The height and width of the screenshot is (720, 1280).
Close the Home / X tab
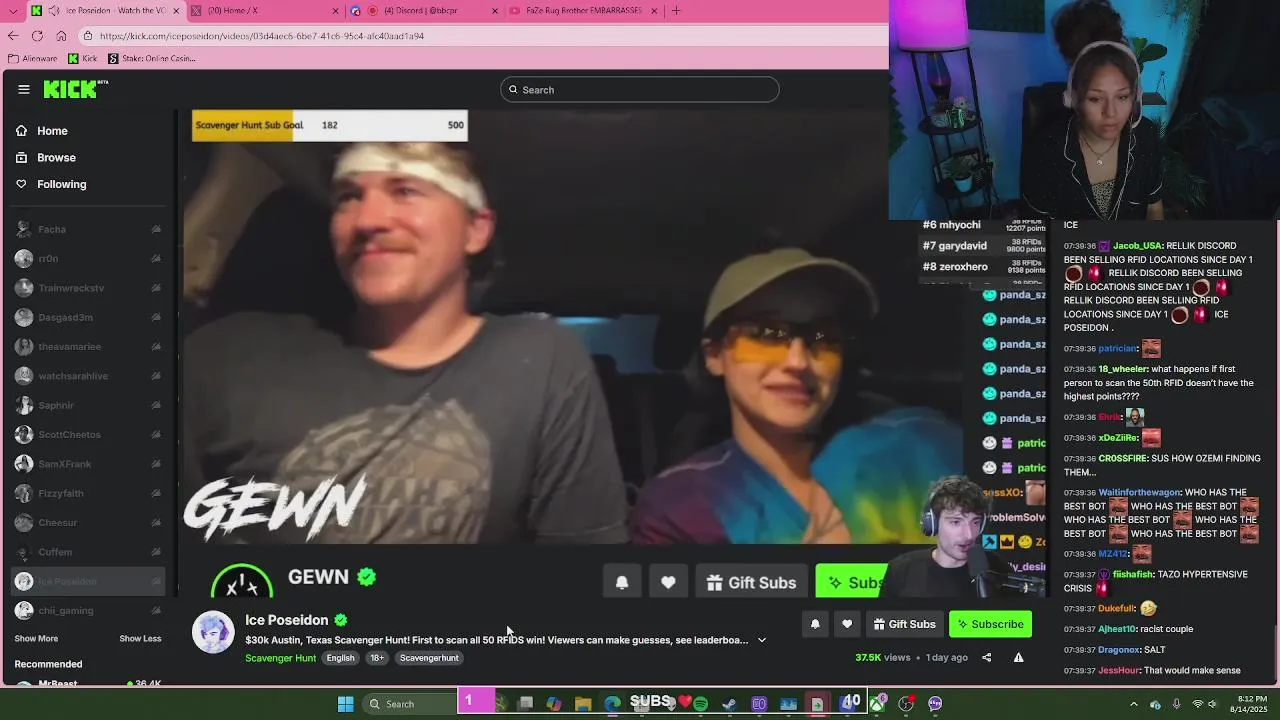pyautogui.click(x=336, y=11)
